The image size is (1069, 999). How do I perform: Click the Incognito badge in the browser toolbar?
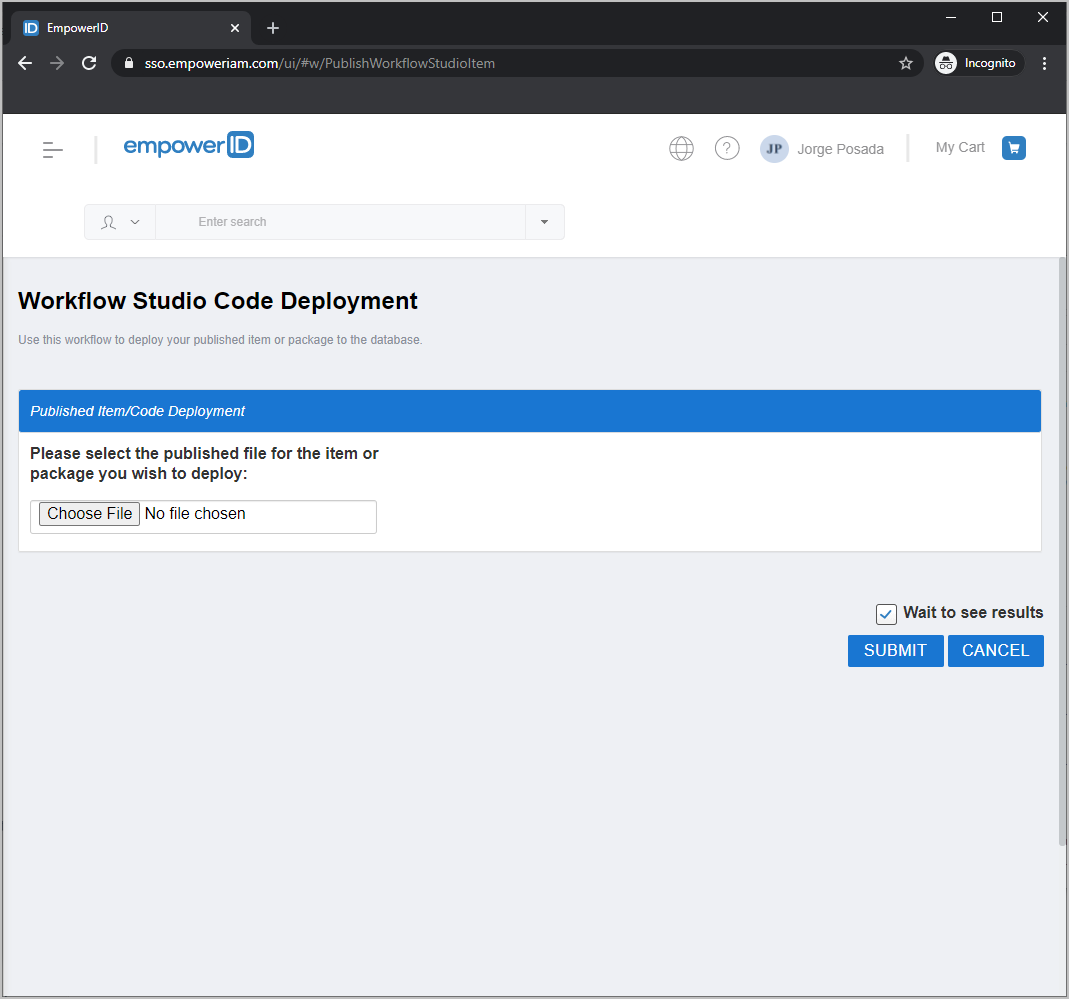click(977, 62)
